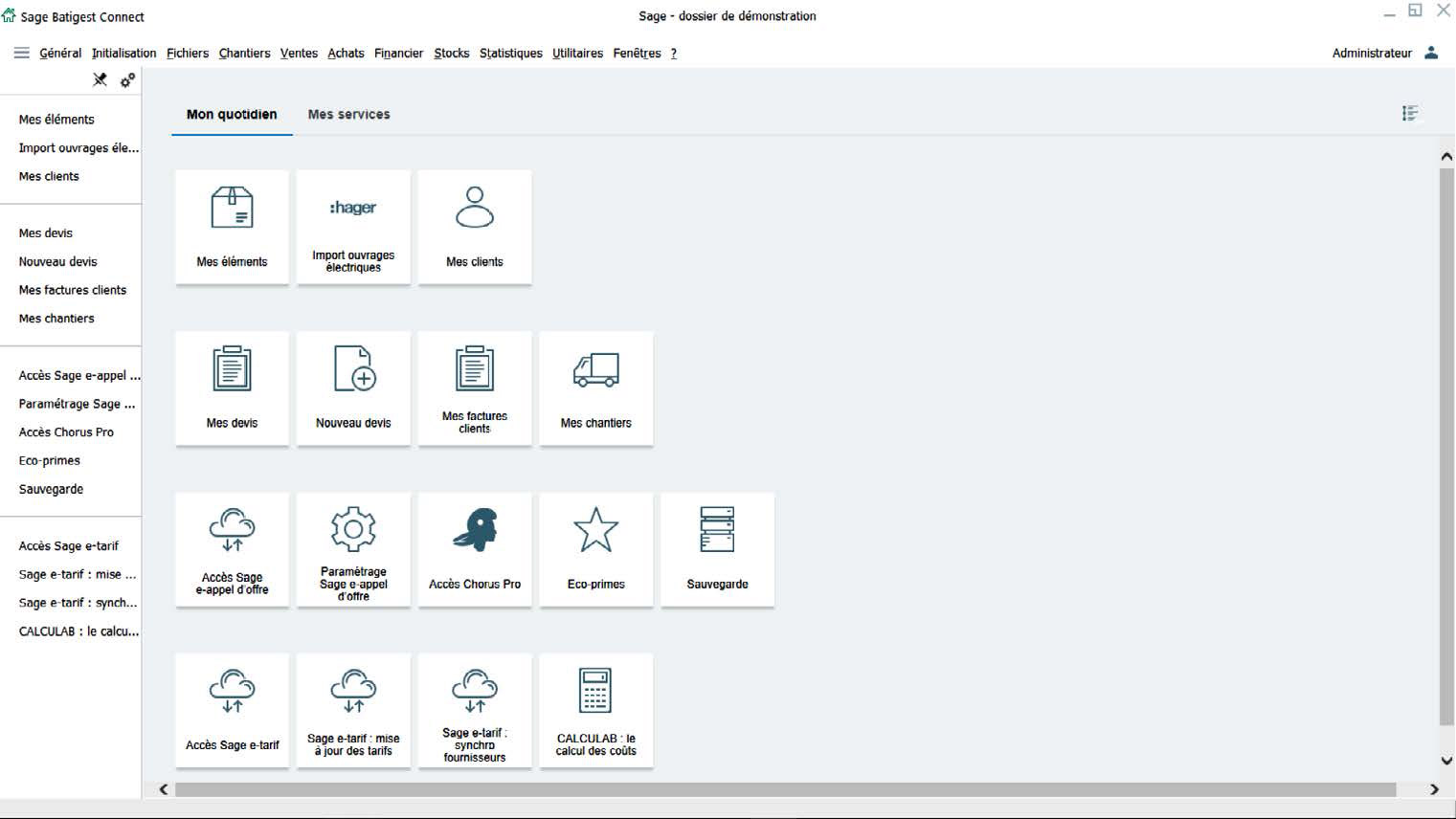This screenshot has height=819, width=1456.
Task: Click the hamburger menu icon
Action: point(22,53)
